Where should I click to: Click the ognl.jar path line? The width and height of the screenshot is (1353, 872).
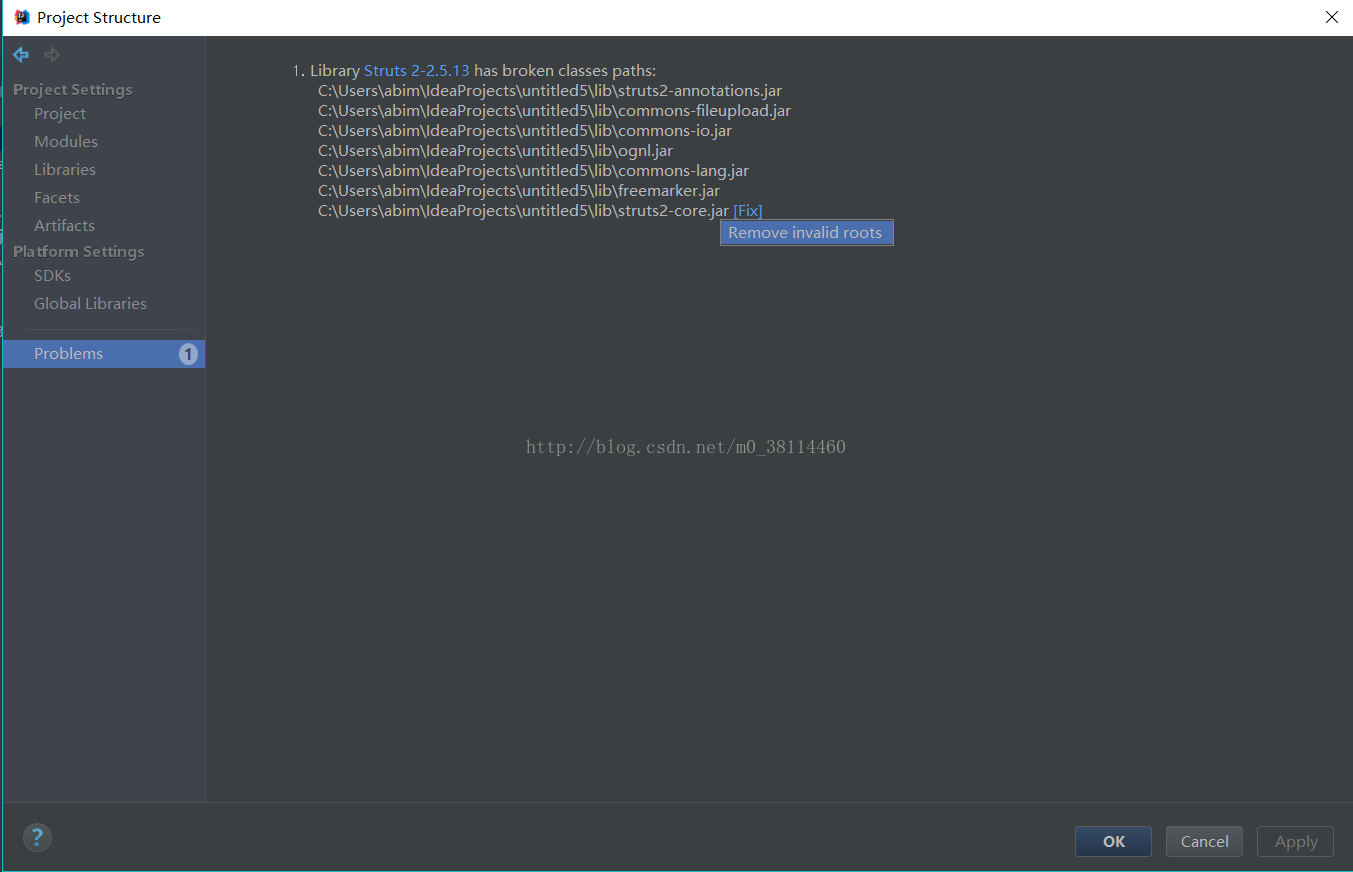point(495,151)
